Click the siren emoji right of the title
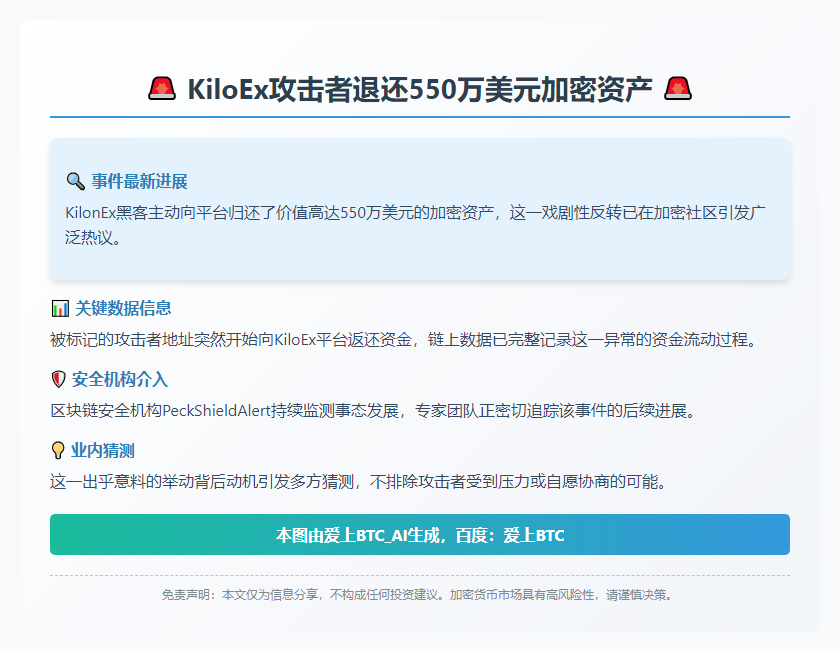This screenshot has width=840, height=651. (678, 89)
